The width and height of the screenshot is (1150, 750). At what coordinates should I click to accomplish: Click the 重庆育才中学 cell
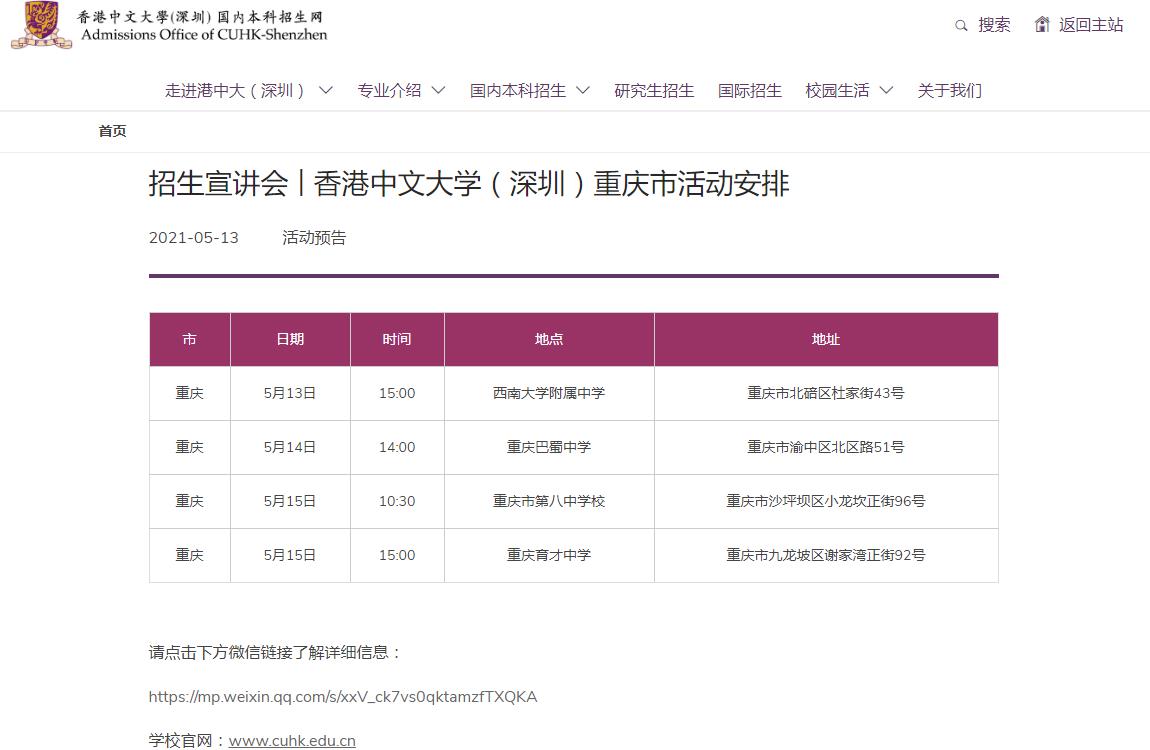pos(549,555)
